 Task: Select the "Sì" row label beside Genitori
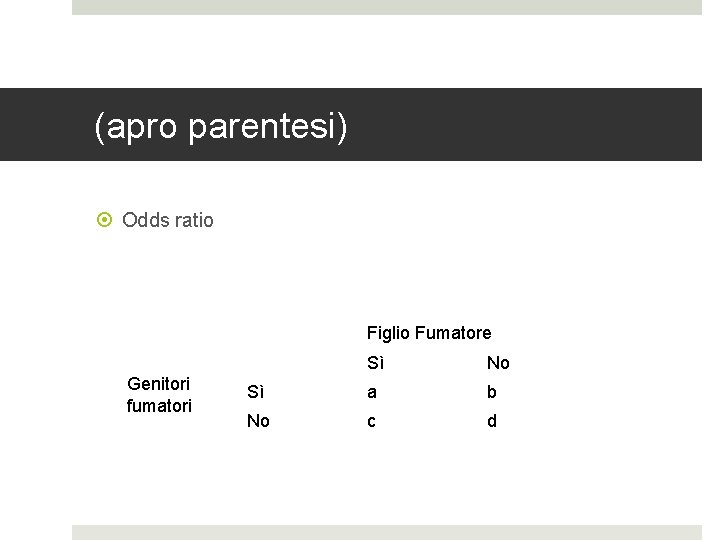(256, 392)
